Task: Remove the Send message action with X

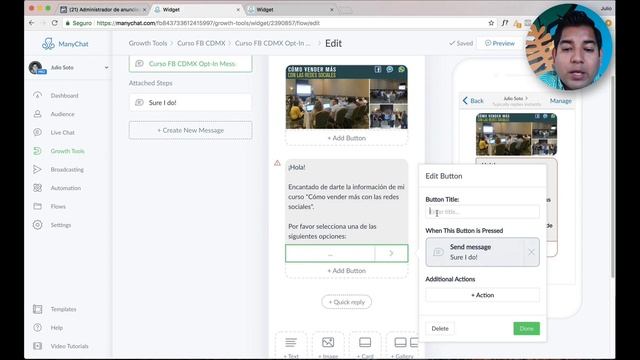Action: (531, 252)
